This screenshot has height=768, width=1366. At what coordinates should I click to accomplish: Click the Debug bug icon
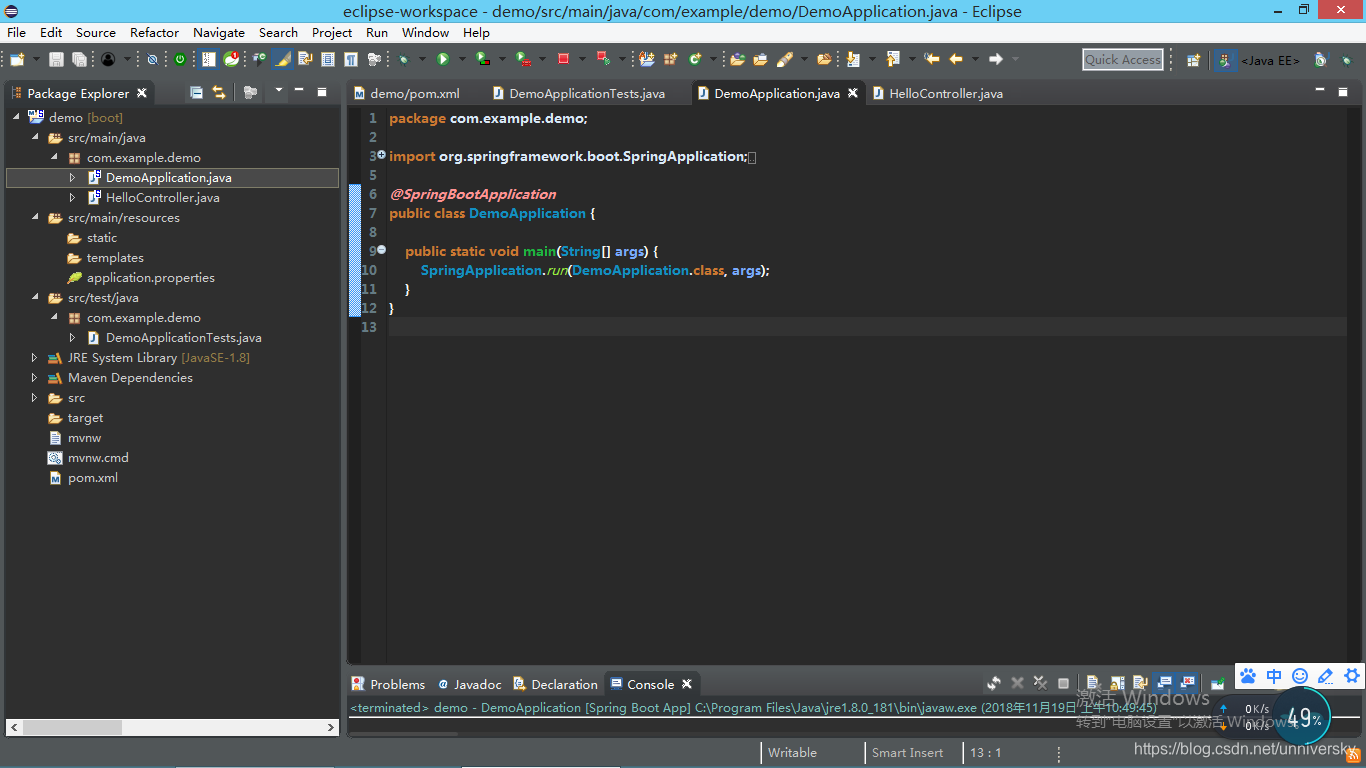(x=403, y=59)
